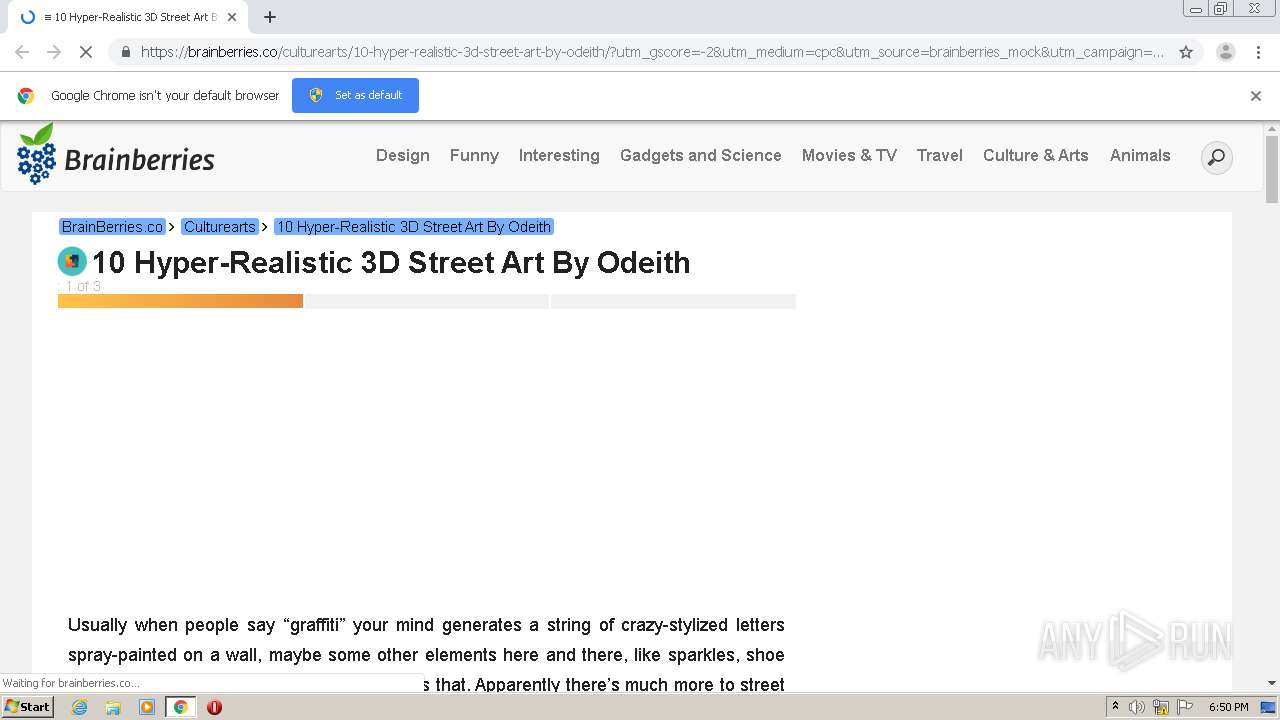Select the first orange progress segment

point(180,301)
